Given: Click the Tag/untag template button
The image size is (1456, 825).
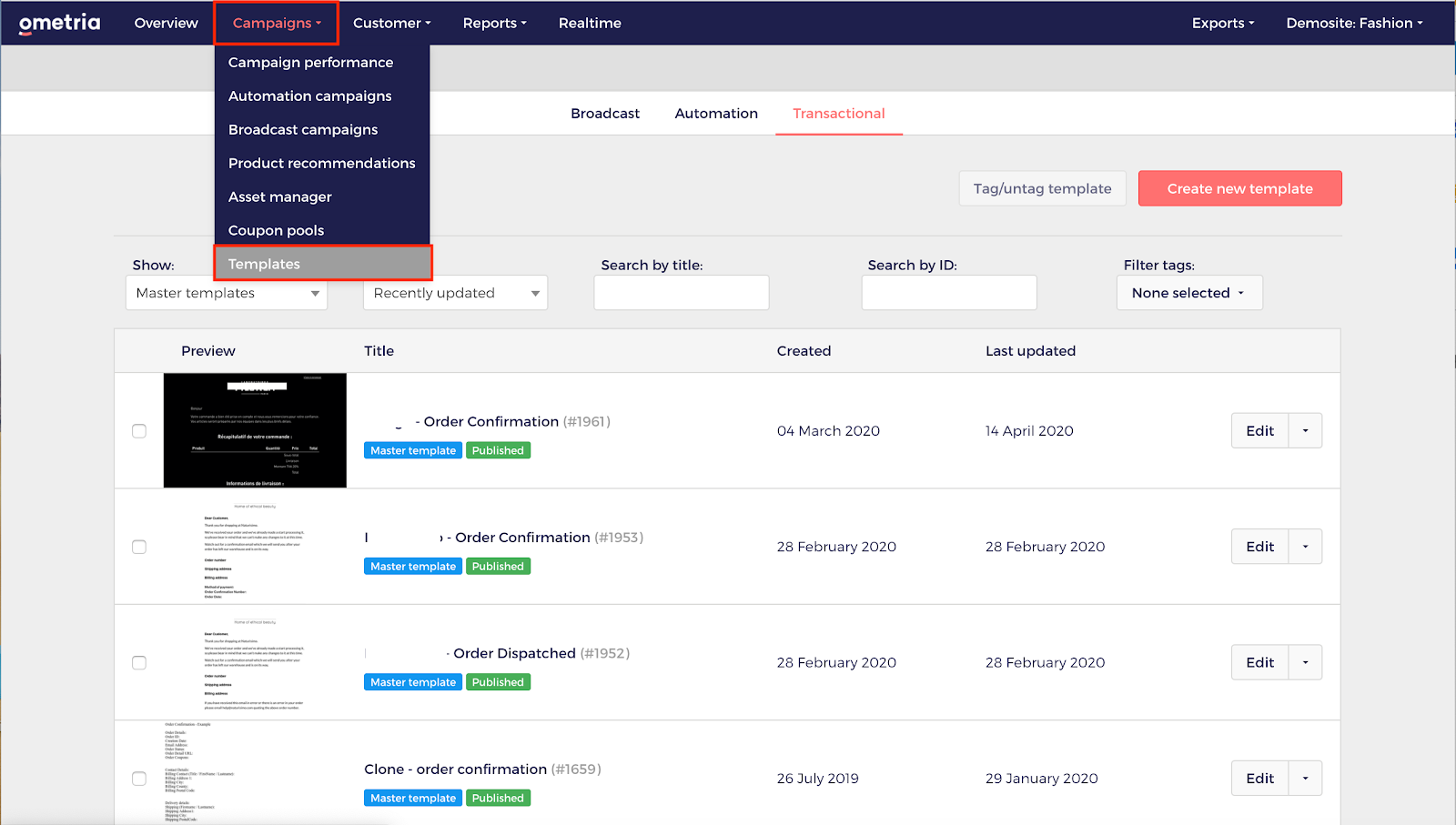Looking at the screenshot, I should 1042,188.
